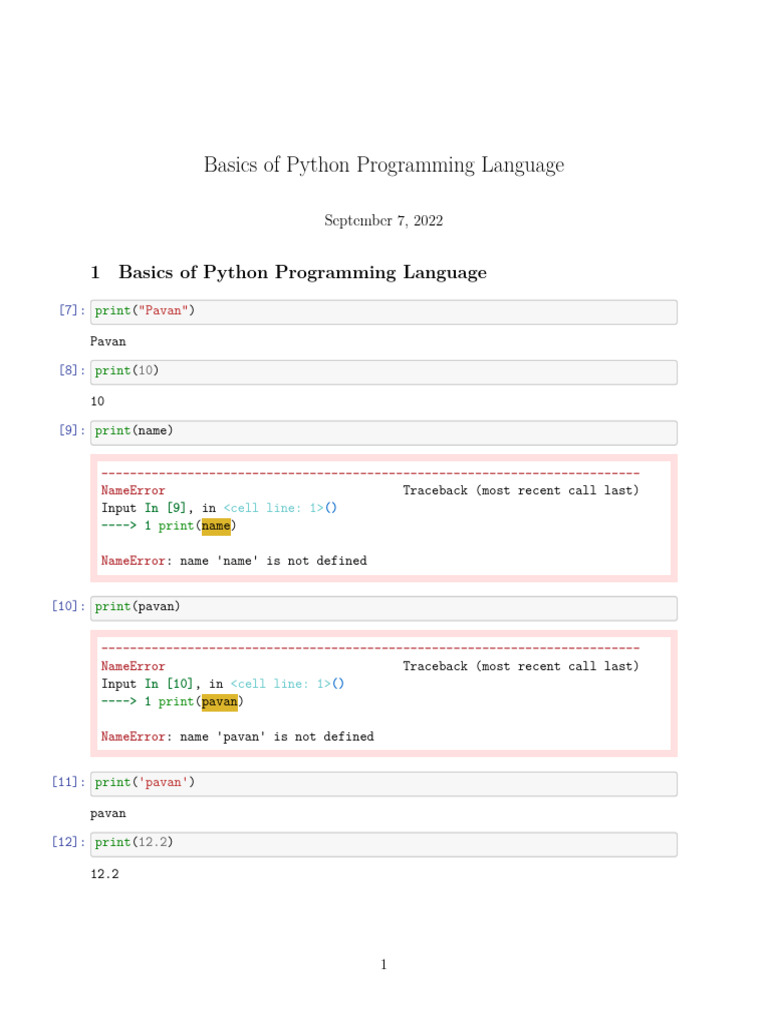Click the numbered section heading

(x=288, y=272)
